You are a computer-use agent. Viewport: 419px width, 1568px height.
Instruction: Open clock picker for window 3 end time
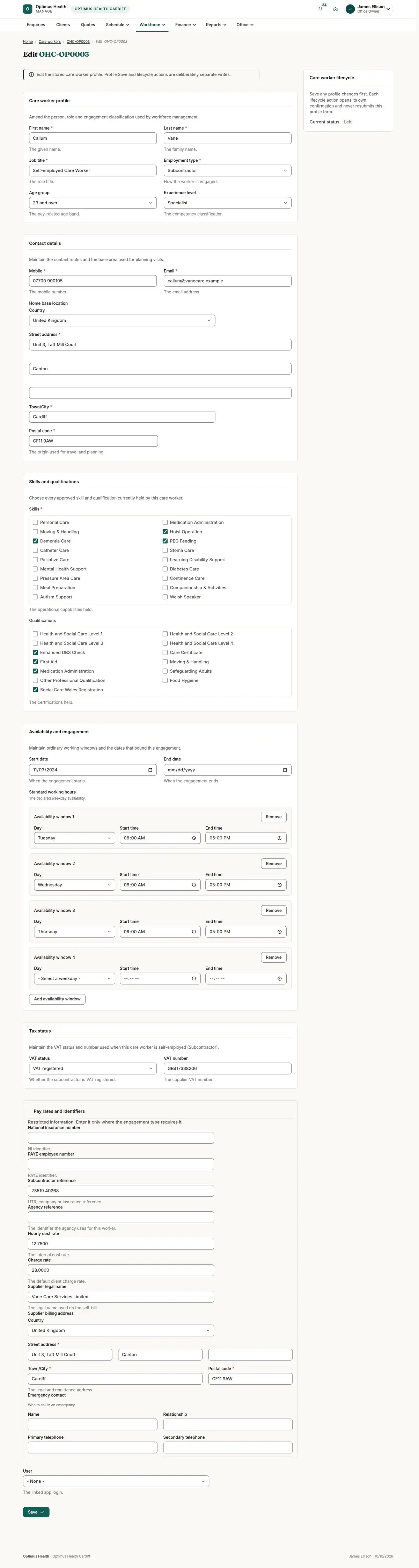pos(280,932)
